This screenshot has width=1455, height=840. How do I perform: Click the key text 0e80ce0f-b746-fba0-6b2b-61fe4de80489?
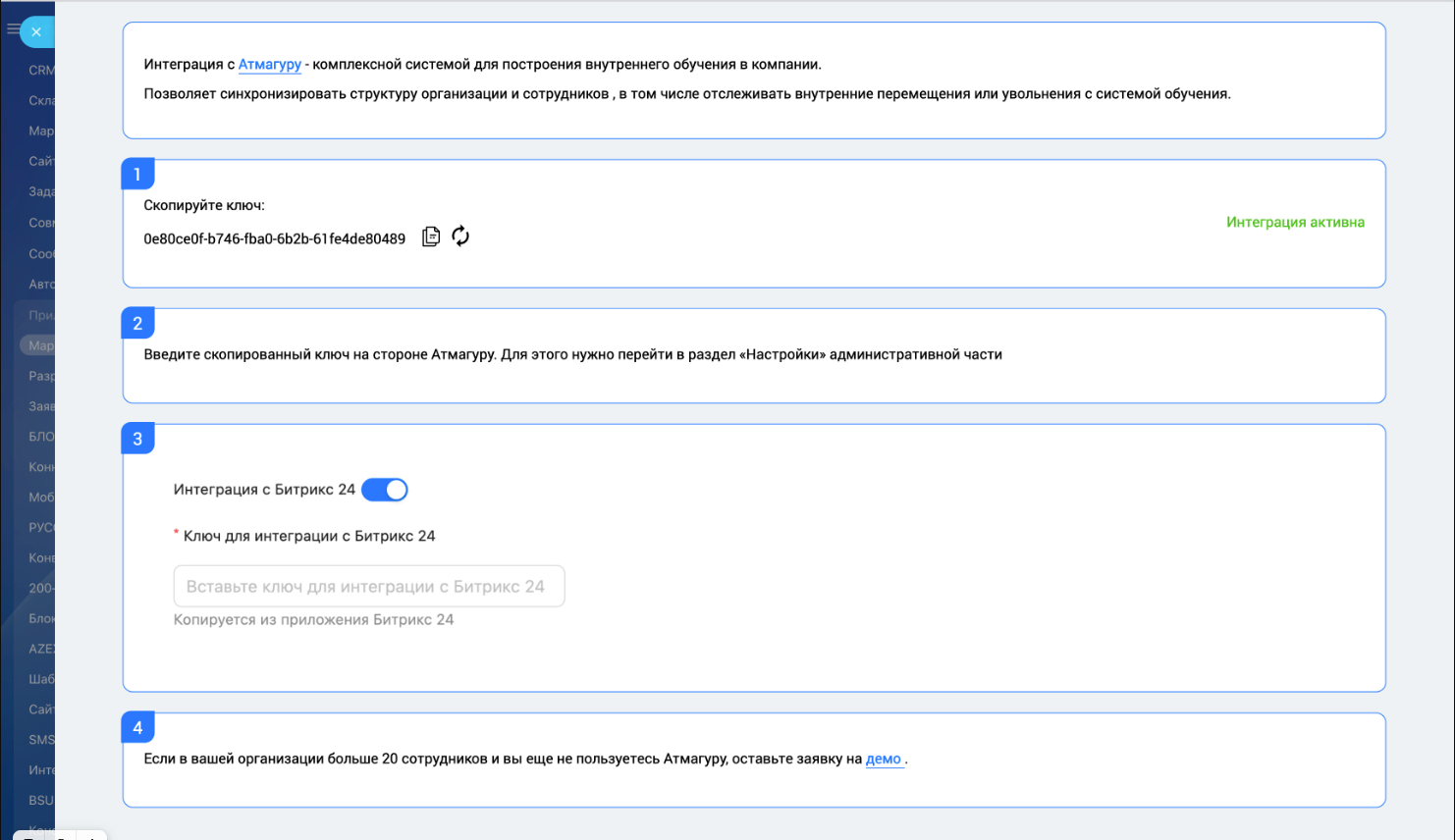[x=274, y=238]
